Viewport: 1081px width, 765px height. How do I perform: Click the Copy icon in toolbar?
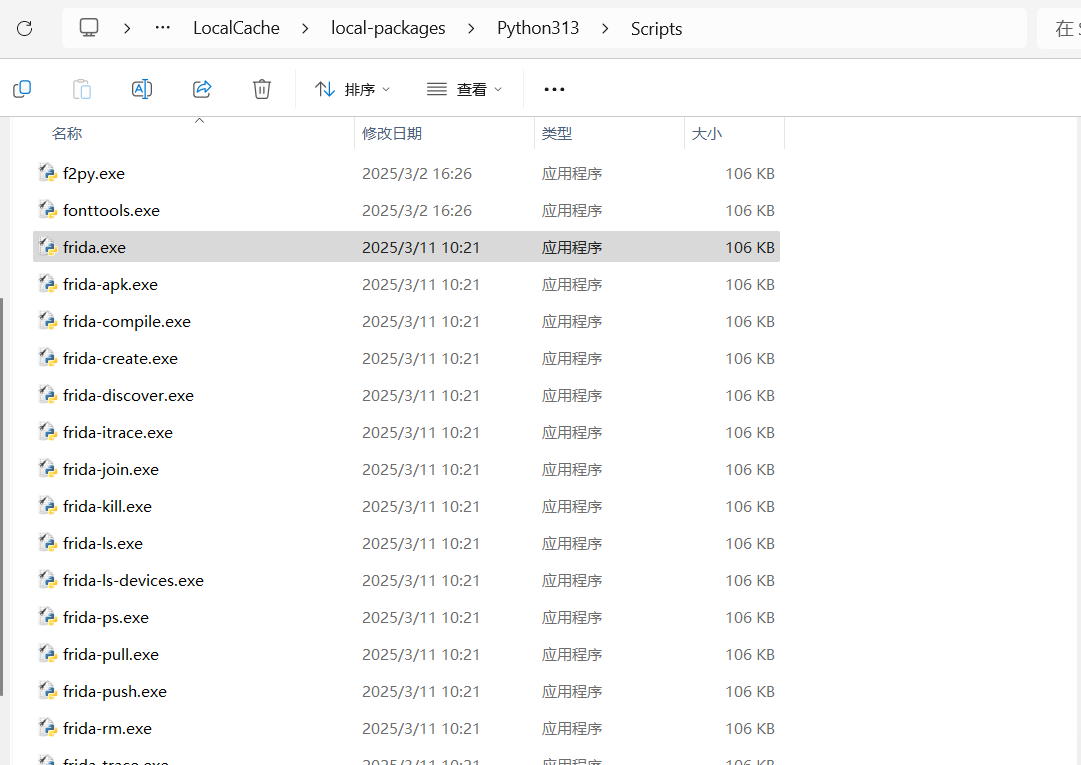coord(22,89)
